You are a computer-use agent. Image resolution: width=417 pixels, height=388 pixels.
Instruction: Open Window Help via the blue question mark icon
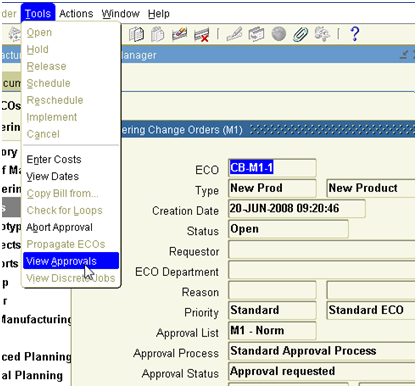click(355, 34)
